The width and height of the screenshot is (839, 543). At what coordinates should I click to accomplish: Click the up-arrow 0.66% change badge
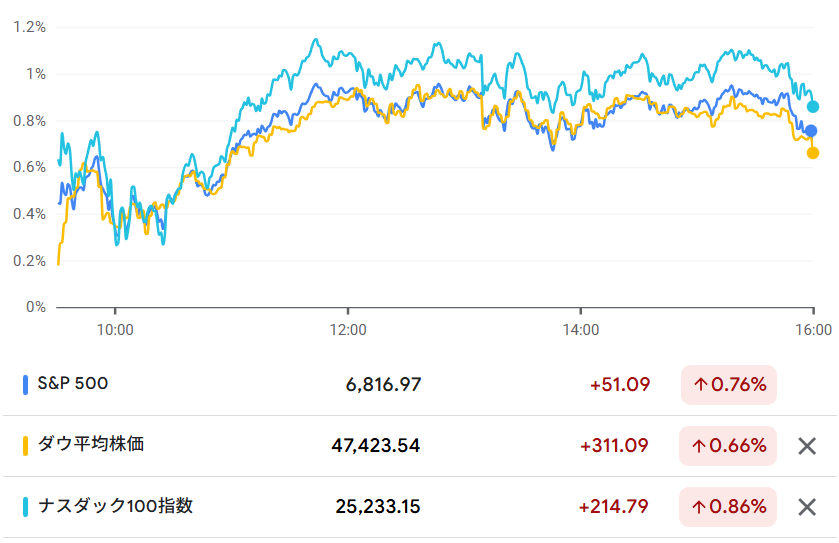click(729, 446)
